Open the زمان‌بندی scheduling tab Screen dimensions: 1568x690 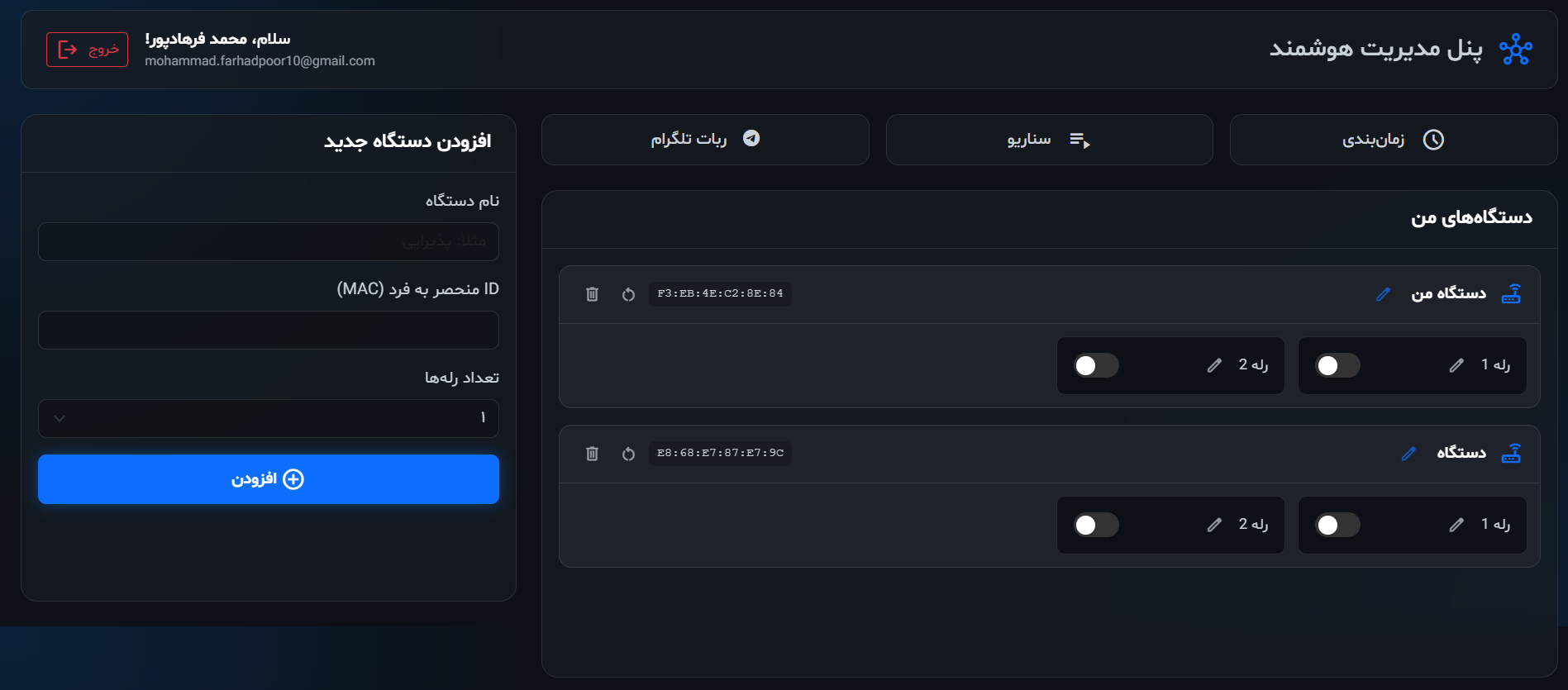point(1393,140)
